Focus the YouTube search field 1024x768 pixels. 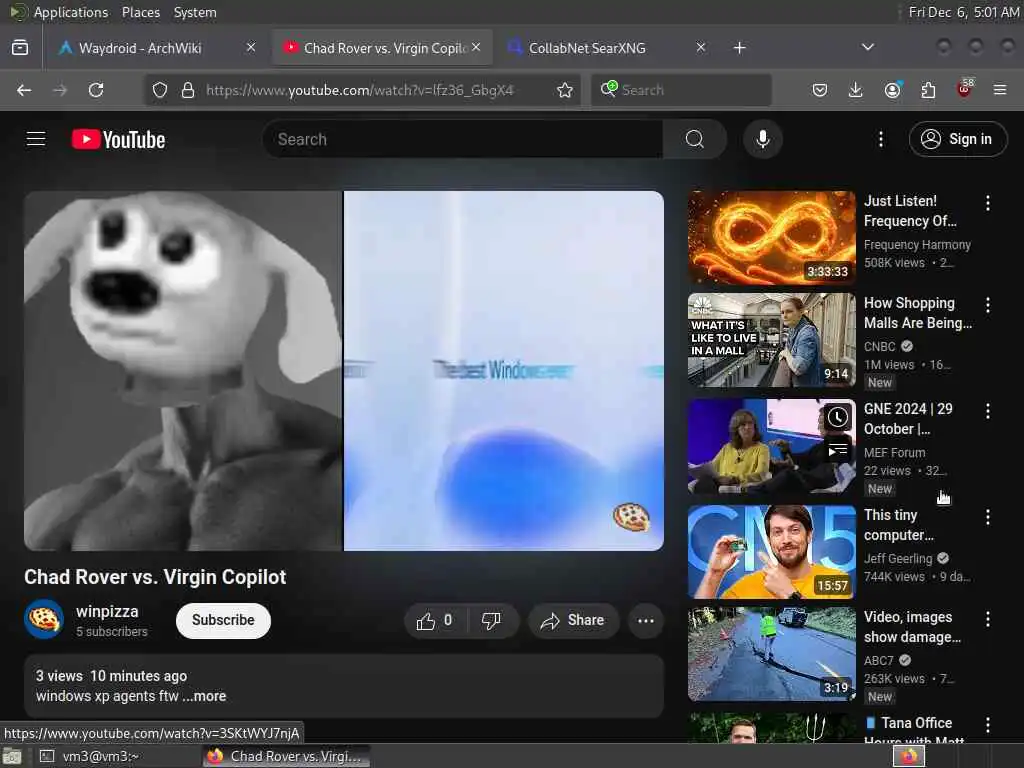click(x=462, y=139)
